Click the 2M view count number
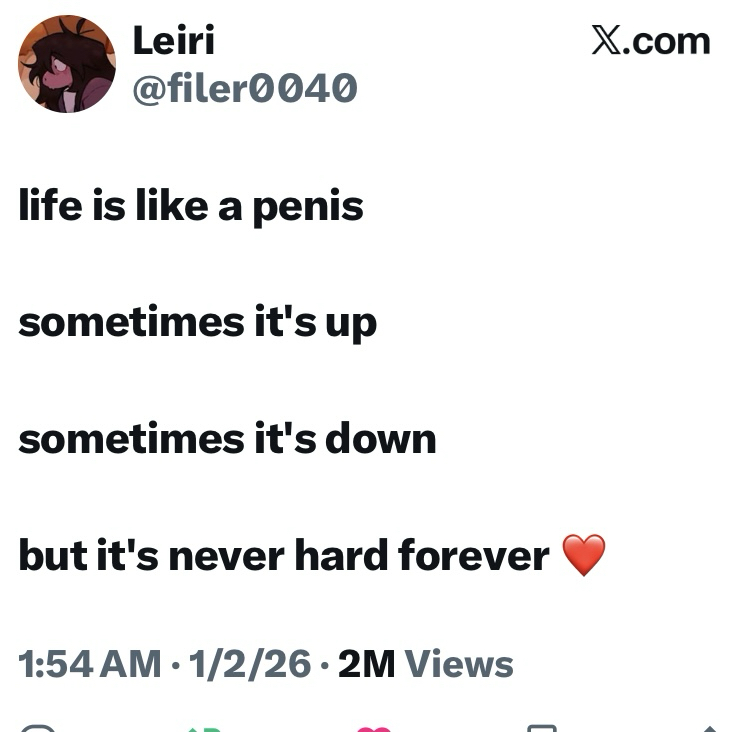The width and height of the screenshot is (750, 732). pyautogui.click(x=366, y=664)
